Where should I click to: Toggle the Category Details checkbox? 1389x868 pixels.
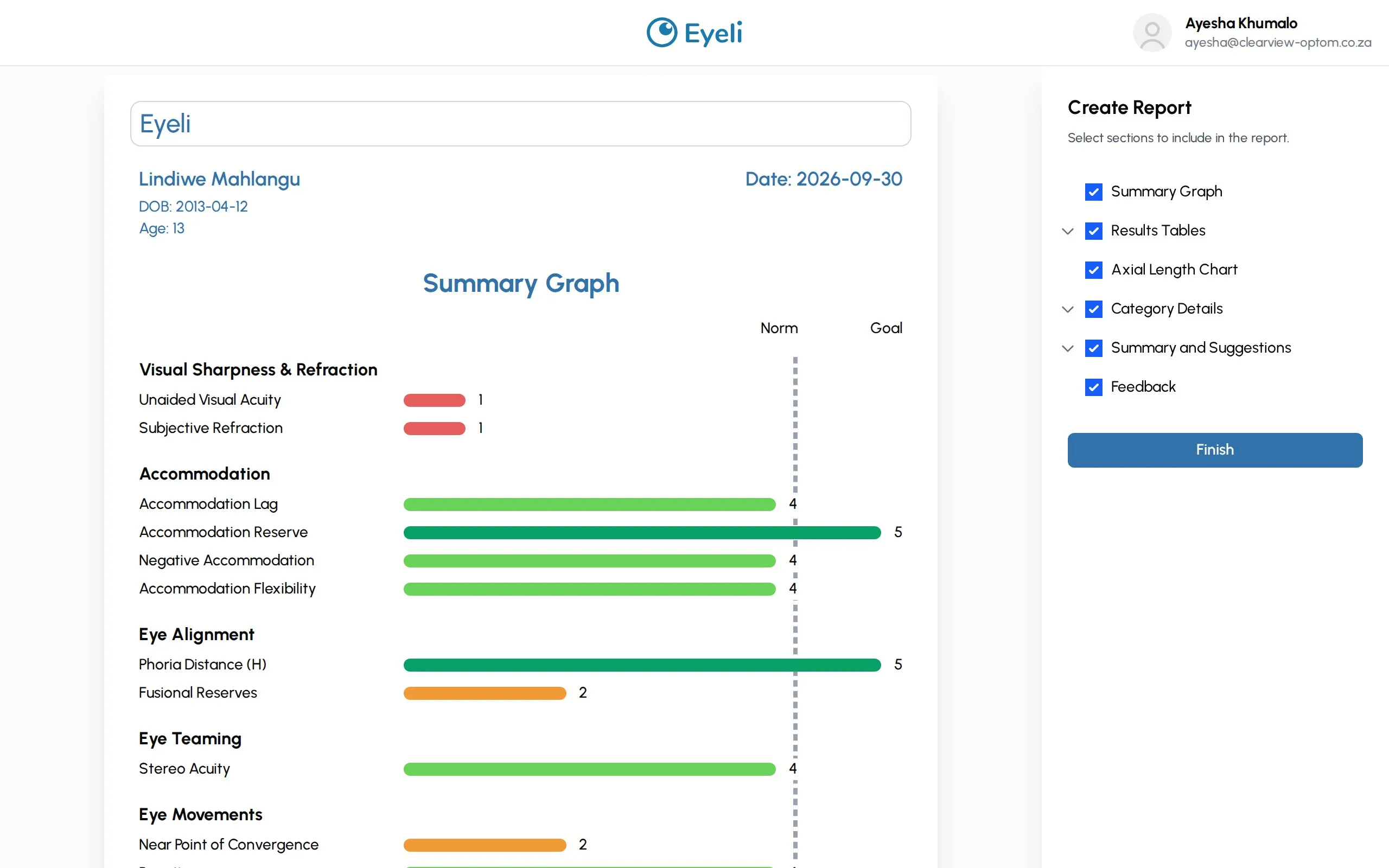point(1093,309)
